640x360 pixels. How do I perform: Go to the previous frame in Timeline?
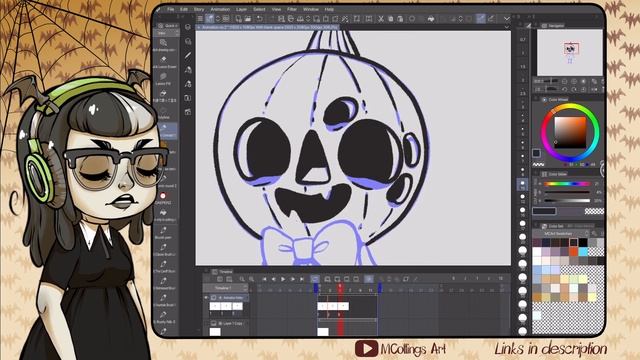click(x=273, y=279)
